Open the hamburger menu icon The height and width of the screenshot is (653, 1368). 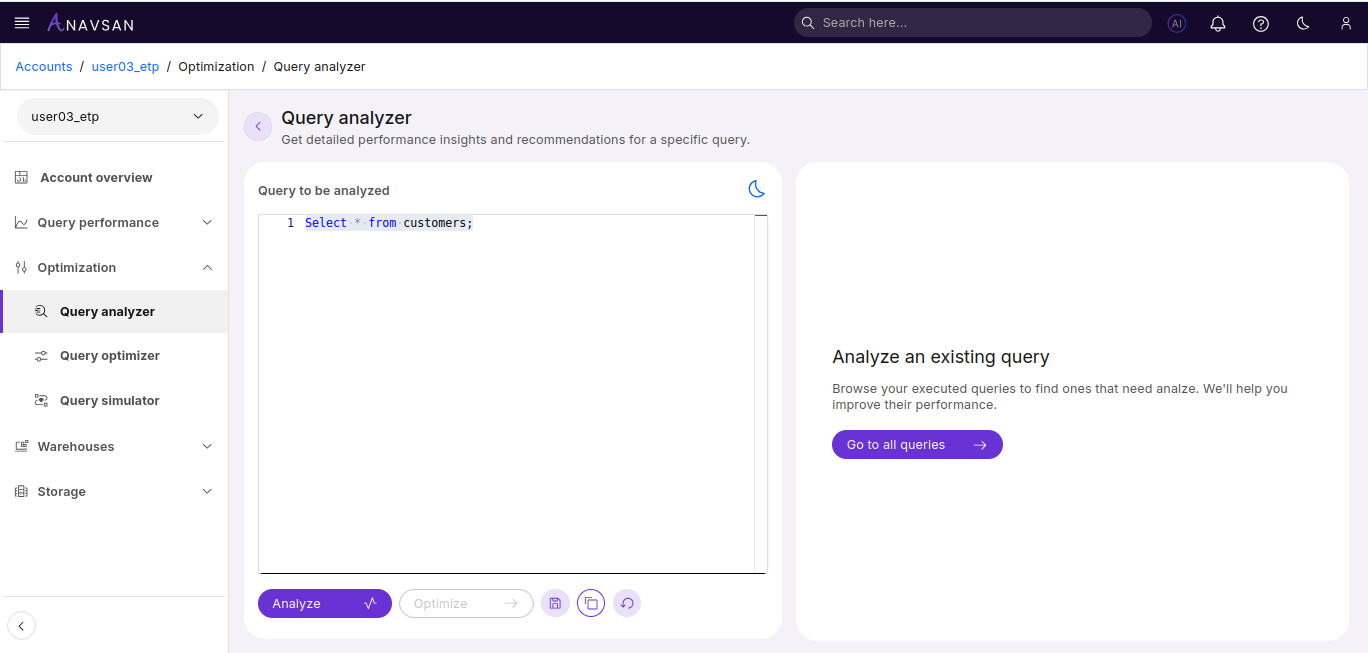pos(22,22)
